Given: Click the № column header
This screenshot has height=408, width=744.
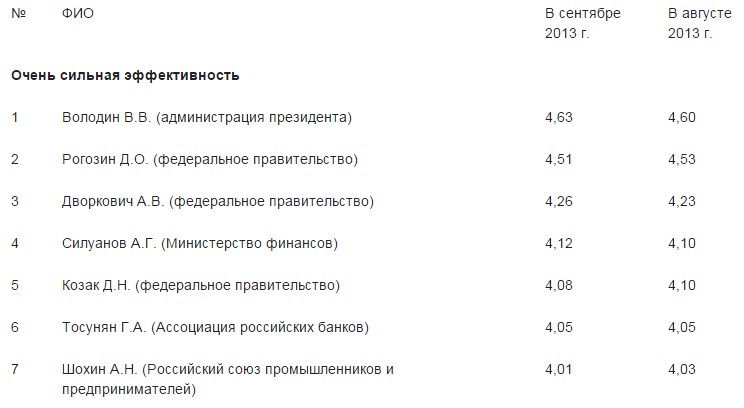Looking at the screenshot, I should coord(19,13).
